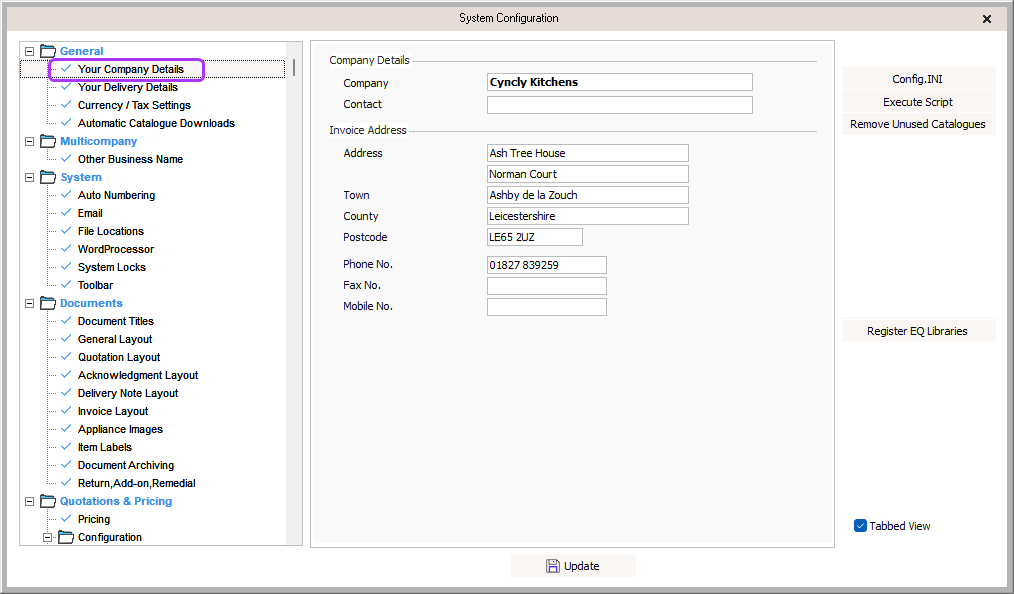
Task: Select the Quotations & Pricing label
Action: 116,501
